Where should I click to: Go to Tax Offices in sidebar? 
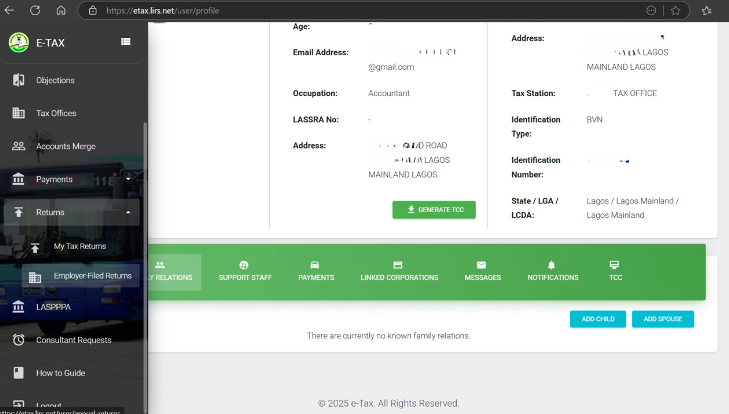pos(56,113)
